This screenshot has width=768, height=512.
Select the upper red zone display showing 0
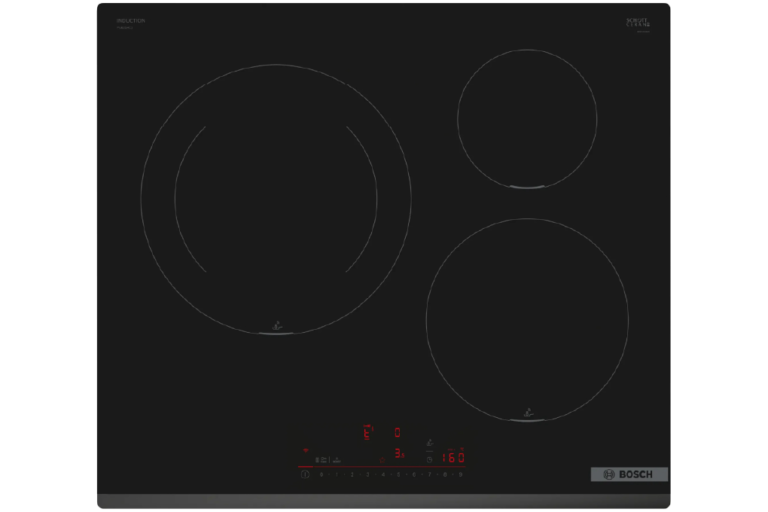point(397,432)
